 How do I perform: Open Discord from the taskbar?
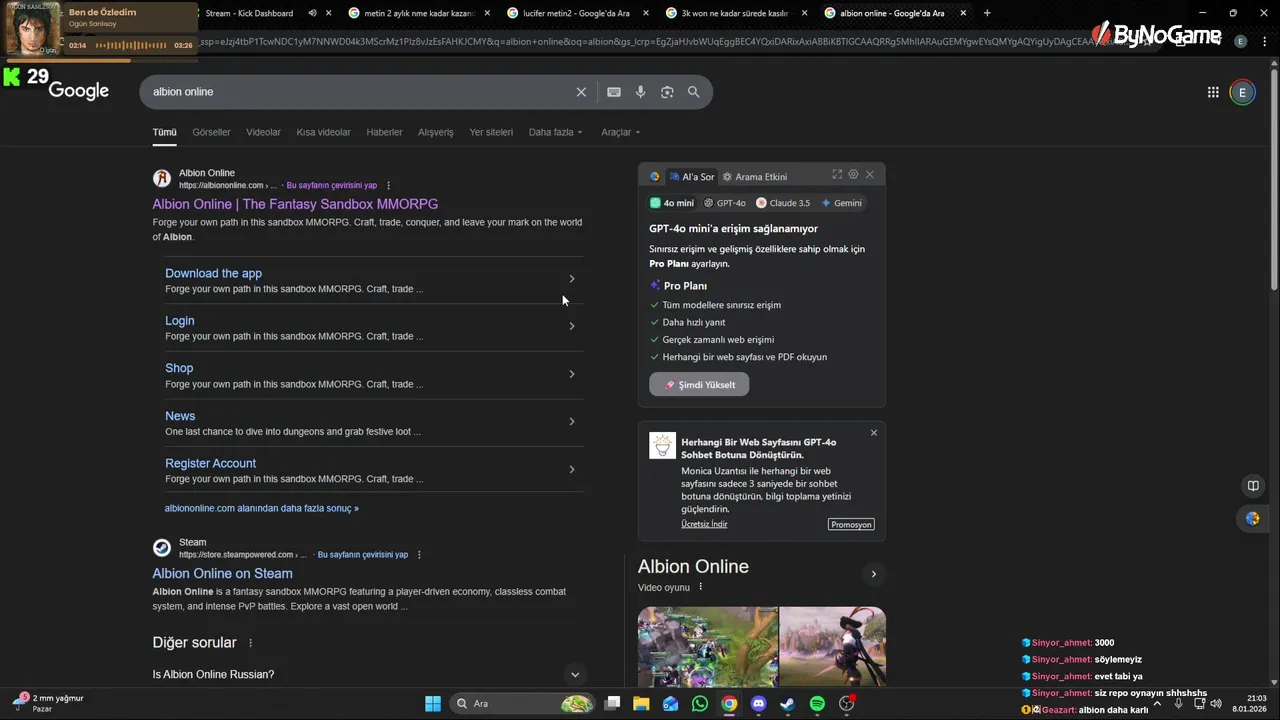click(x=759, y=704)
